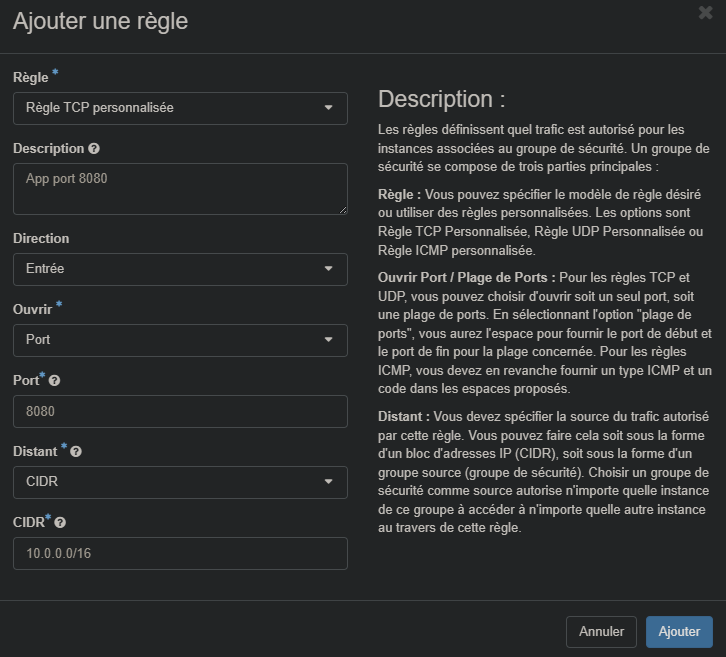Open the Ouvrir dropdown set to Port

[180, 340]
